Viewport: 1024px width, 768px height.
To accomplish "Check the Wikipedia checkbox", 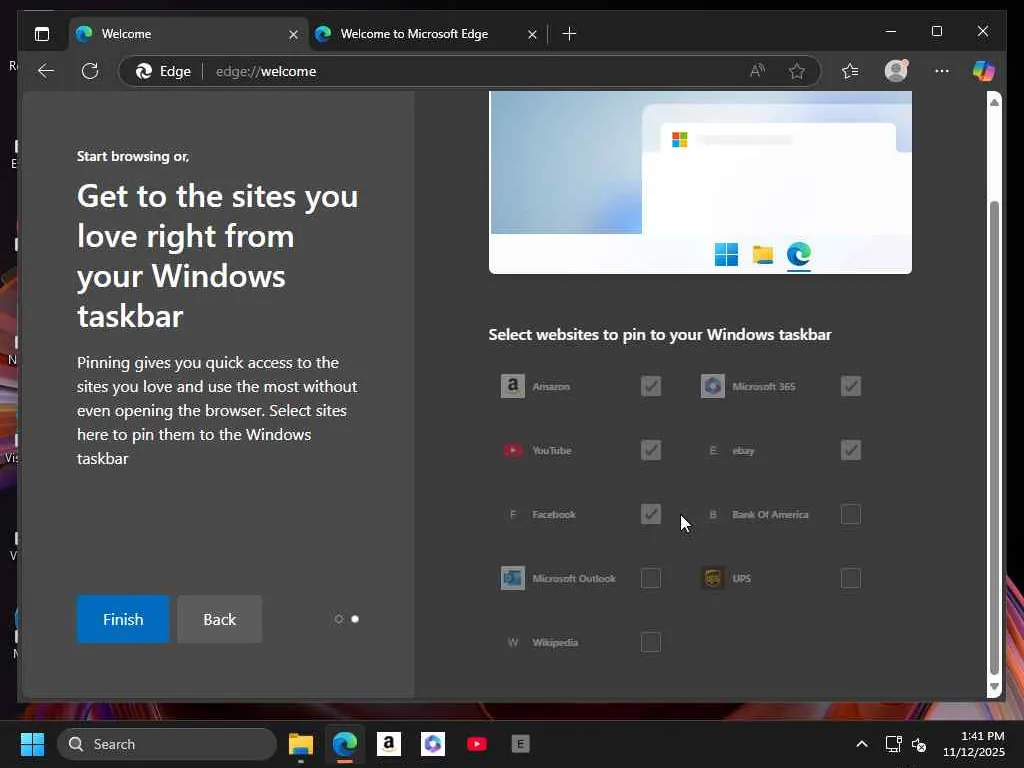I will pyautogui.click(x=650, y=642).
